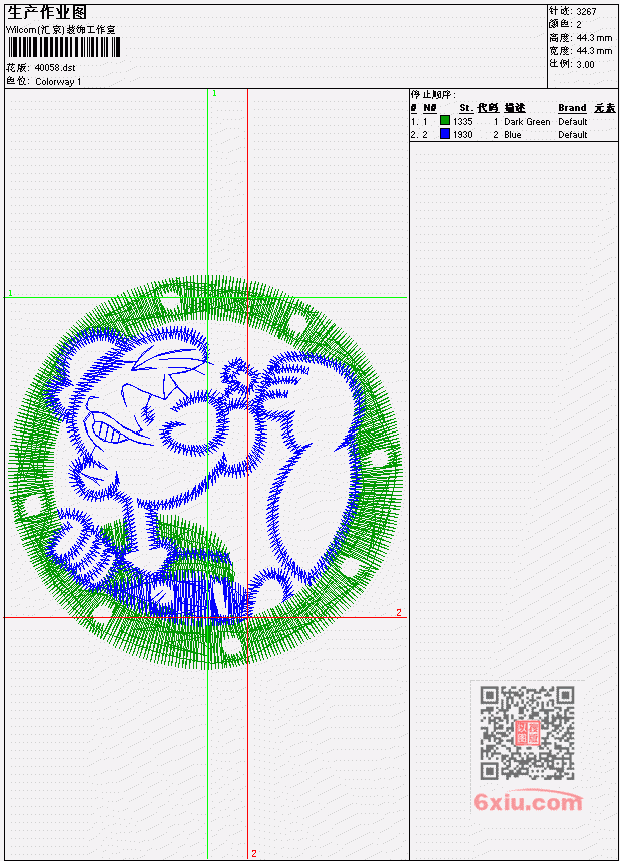Viewport: 620px width, 861px height.
Task: Click the scale value 3.00
Action: coord(585,64)
